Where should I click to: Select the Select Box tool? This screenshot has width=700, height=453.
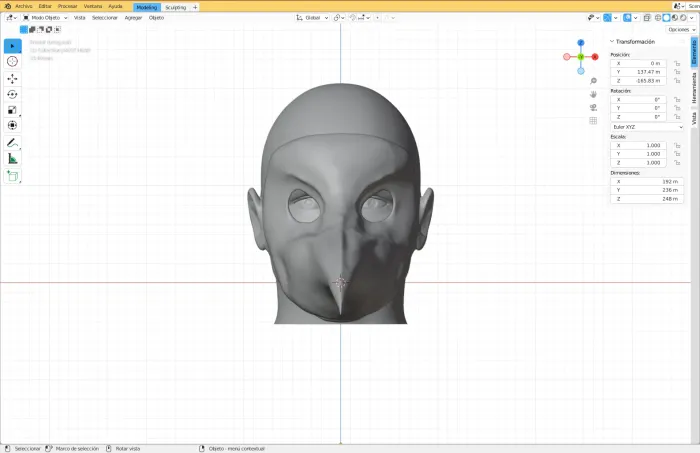(12, 46)
